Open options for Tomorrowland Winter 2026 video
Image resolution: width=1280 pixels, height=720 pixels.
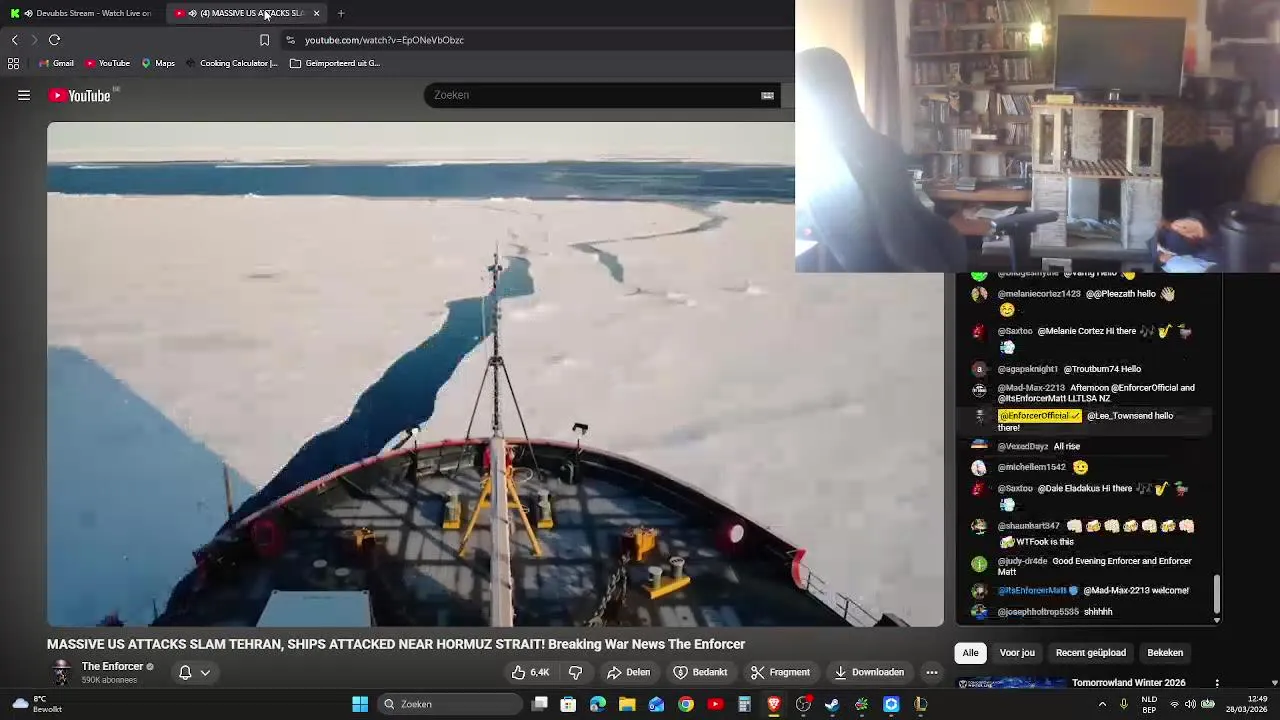click(x=1217, y=683)
